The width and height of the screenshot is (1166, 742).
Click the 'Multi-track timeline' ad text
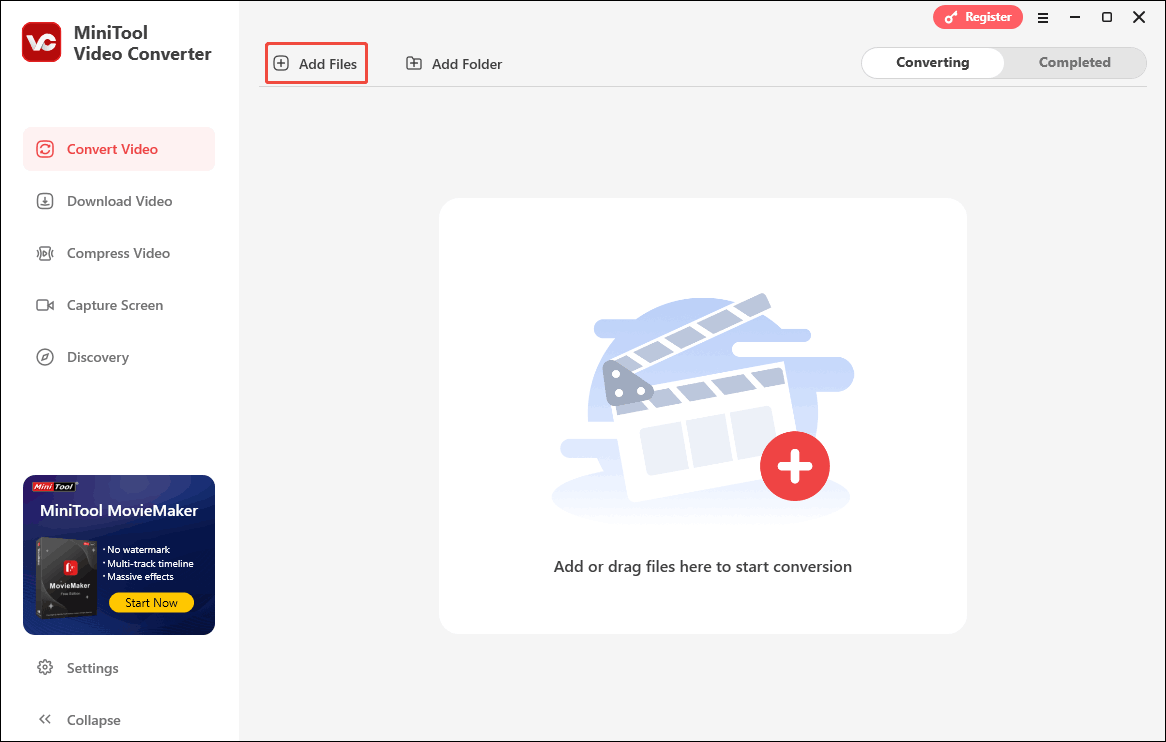(150, 564)
